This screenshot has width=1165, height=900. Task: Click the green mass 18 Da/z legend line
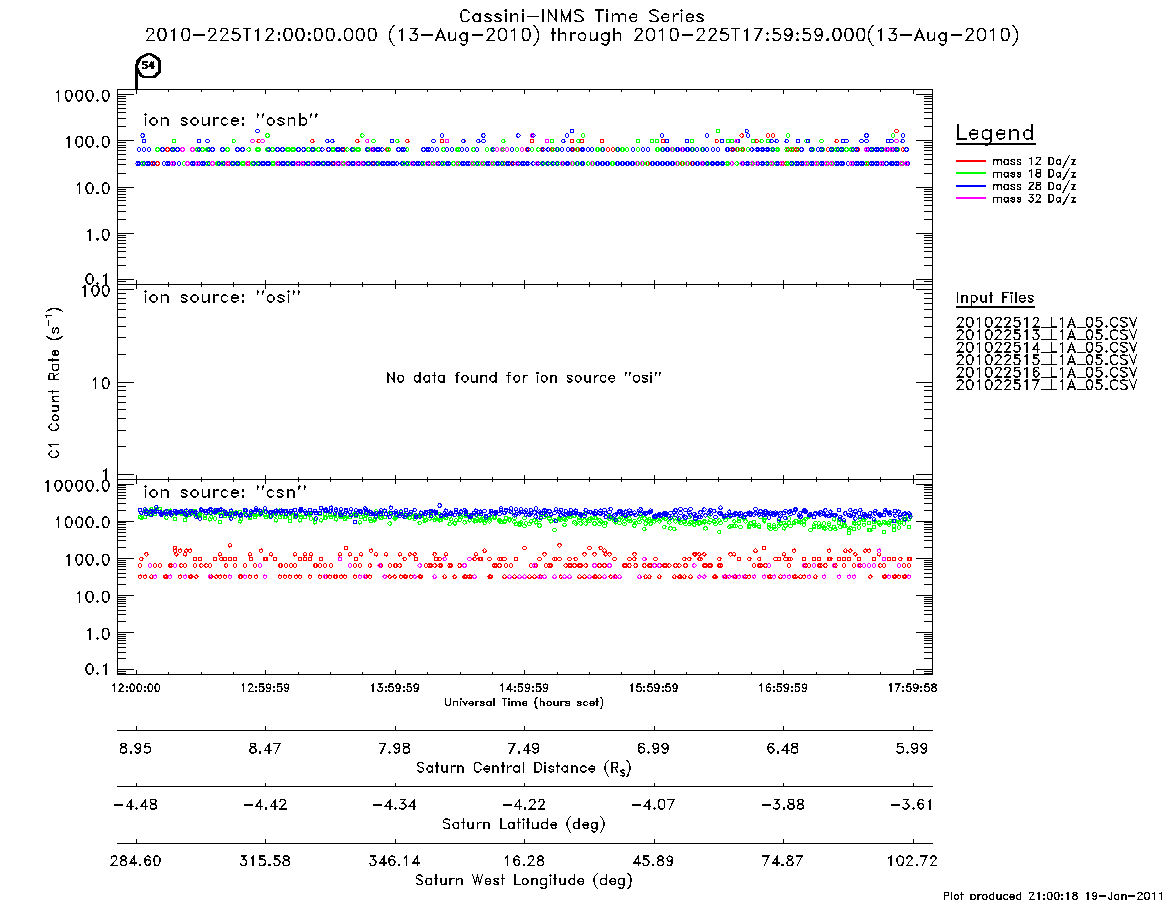pos(970,174)
